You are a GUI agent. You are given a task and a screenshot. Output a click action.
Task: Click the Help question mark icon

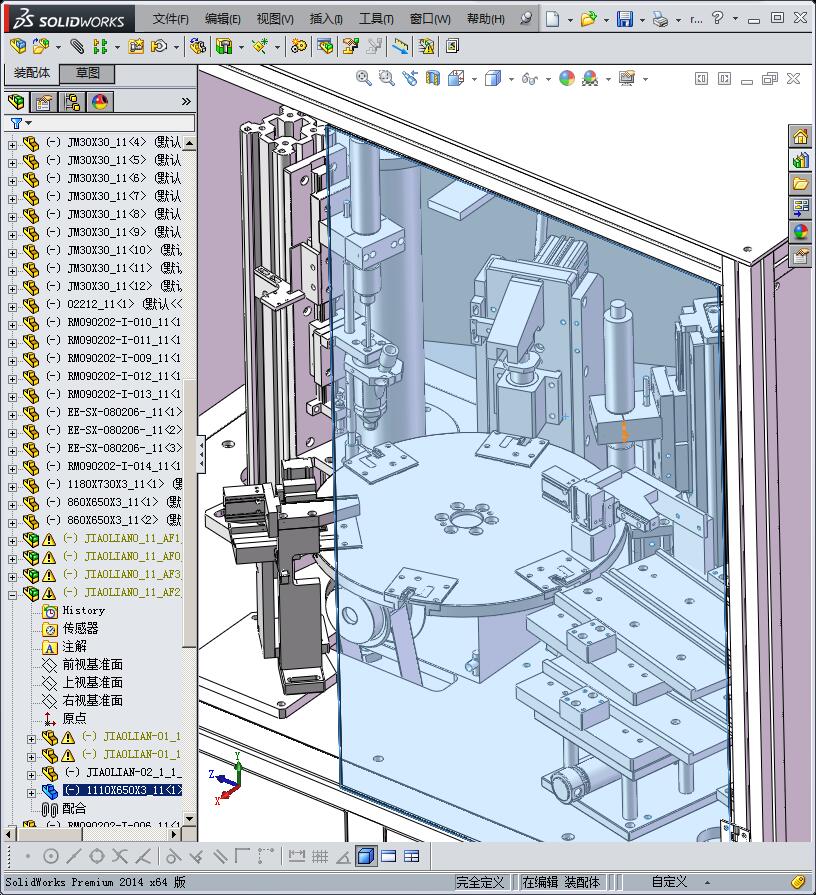point(718,18)
